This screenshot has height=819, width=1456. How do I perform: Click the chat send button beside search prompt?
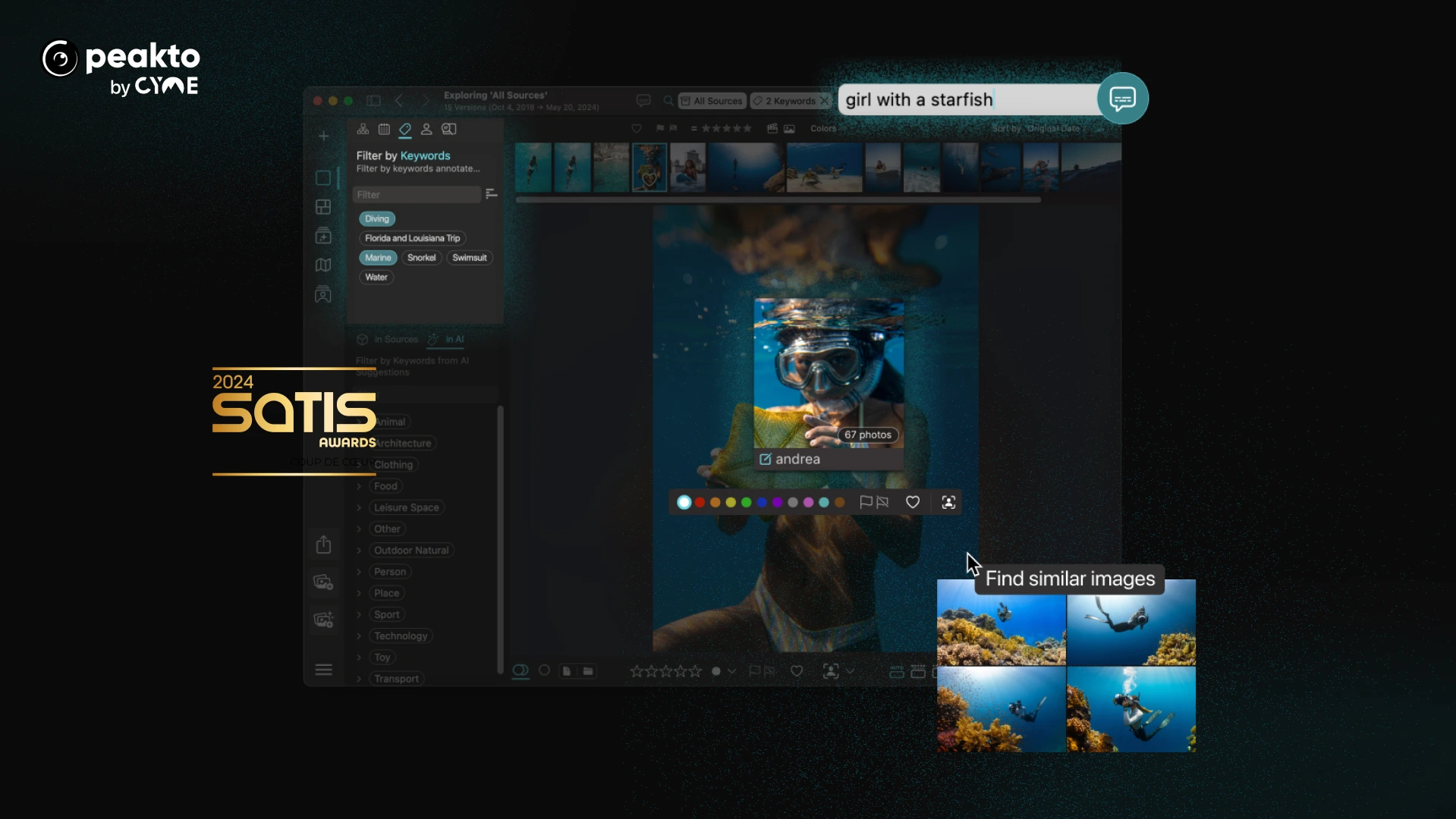coord(1122,99)
